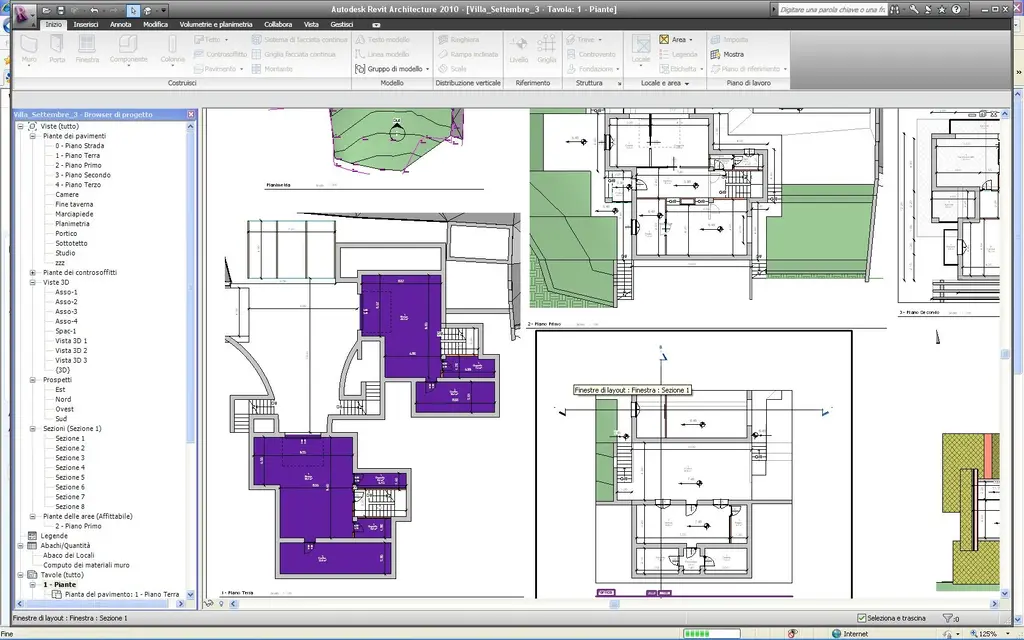Screen dimensions: 1024x640
Task: Toggle the Seleziona e trascina checkbox
Action: point(861,618)
